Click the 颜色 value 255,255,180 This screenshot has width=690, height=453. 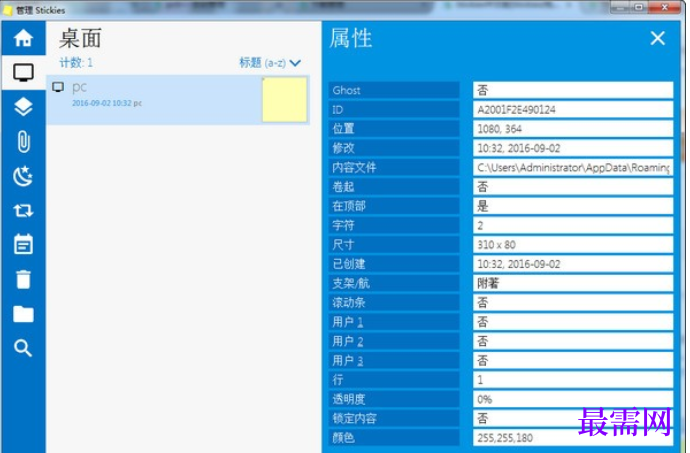573,438
